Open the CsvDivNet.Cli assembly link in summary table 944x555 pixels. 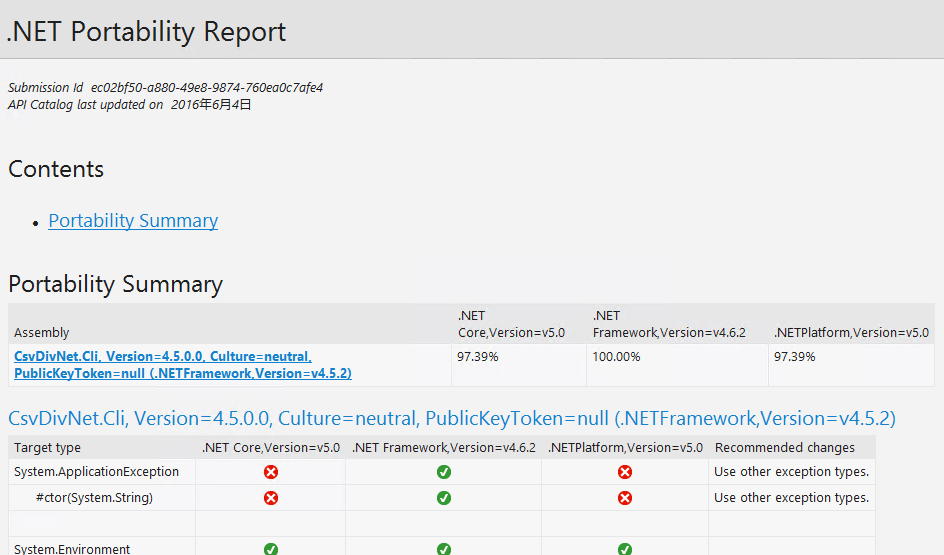tap(182, 365)
